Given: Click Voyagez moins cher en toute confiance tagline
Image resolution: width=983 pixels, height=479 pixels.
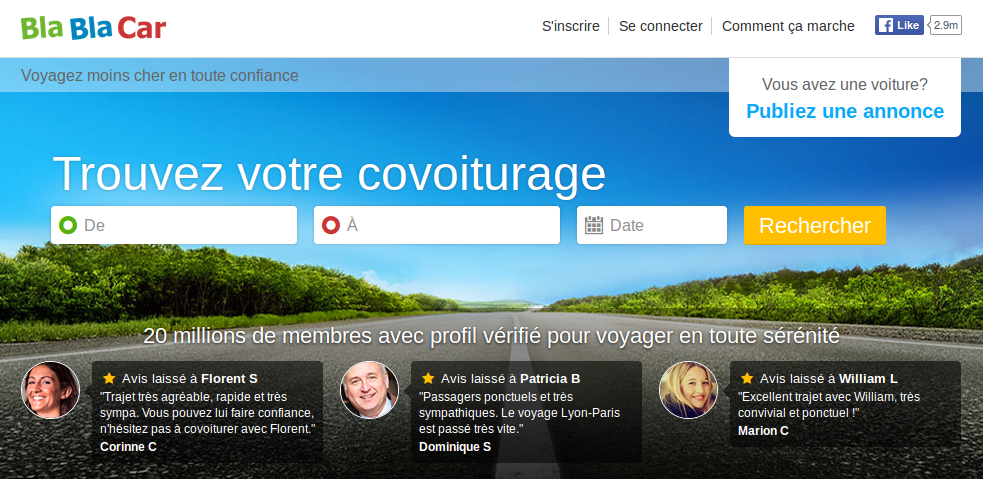Looking at the screenshot, I should [x=160, y=75].
